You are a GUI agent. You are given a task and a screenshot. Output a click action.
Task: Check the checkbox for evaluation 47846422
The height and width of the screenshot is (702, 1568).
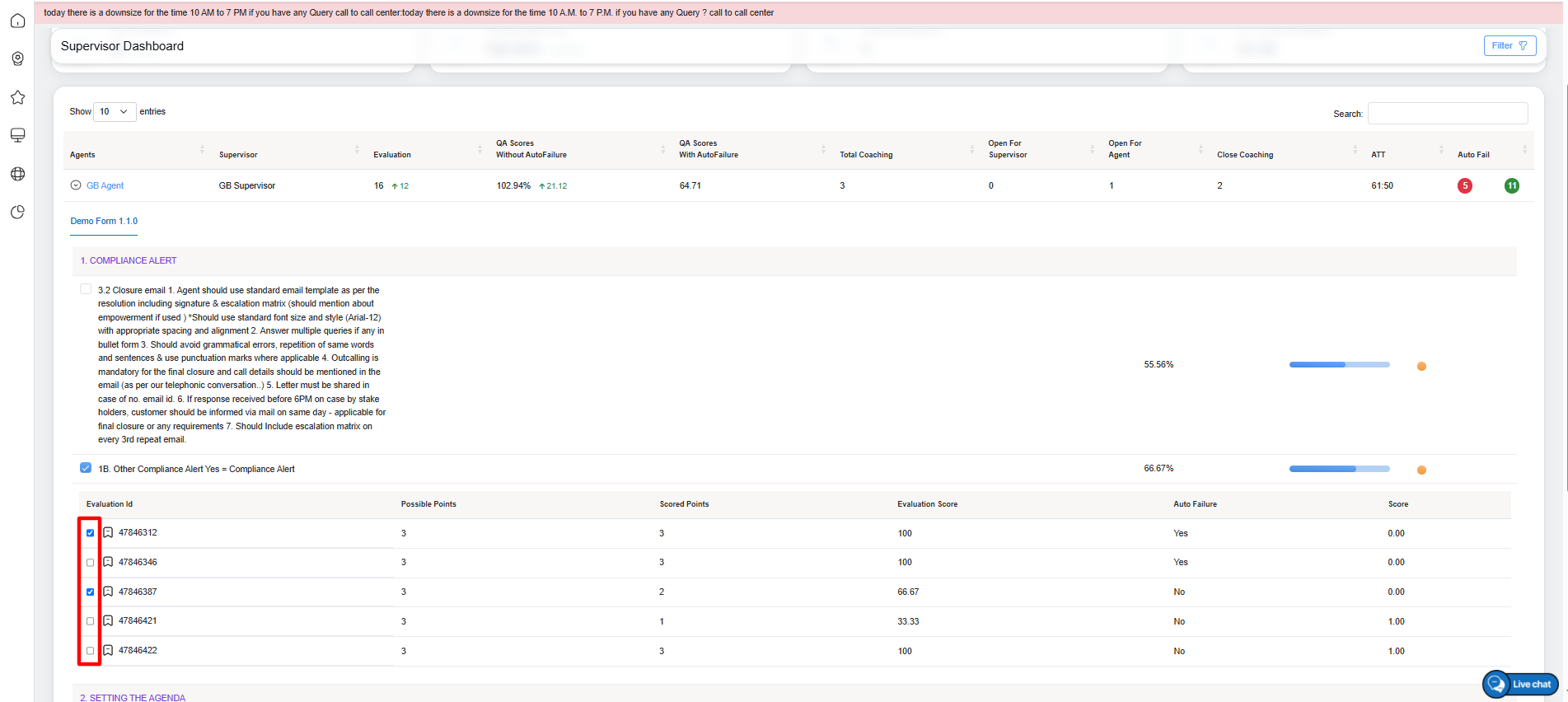point(91,651)
